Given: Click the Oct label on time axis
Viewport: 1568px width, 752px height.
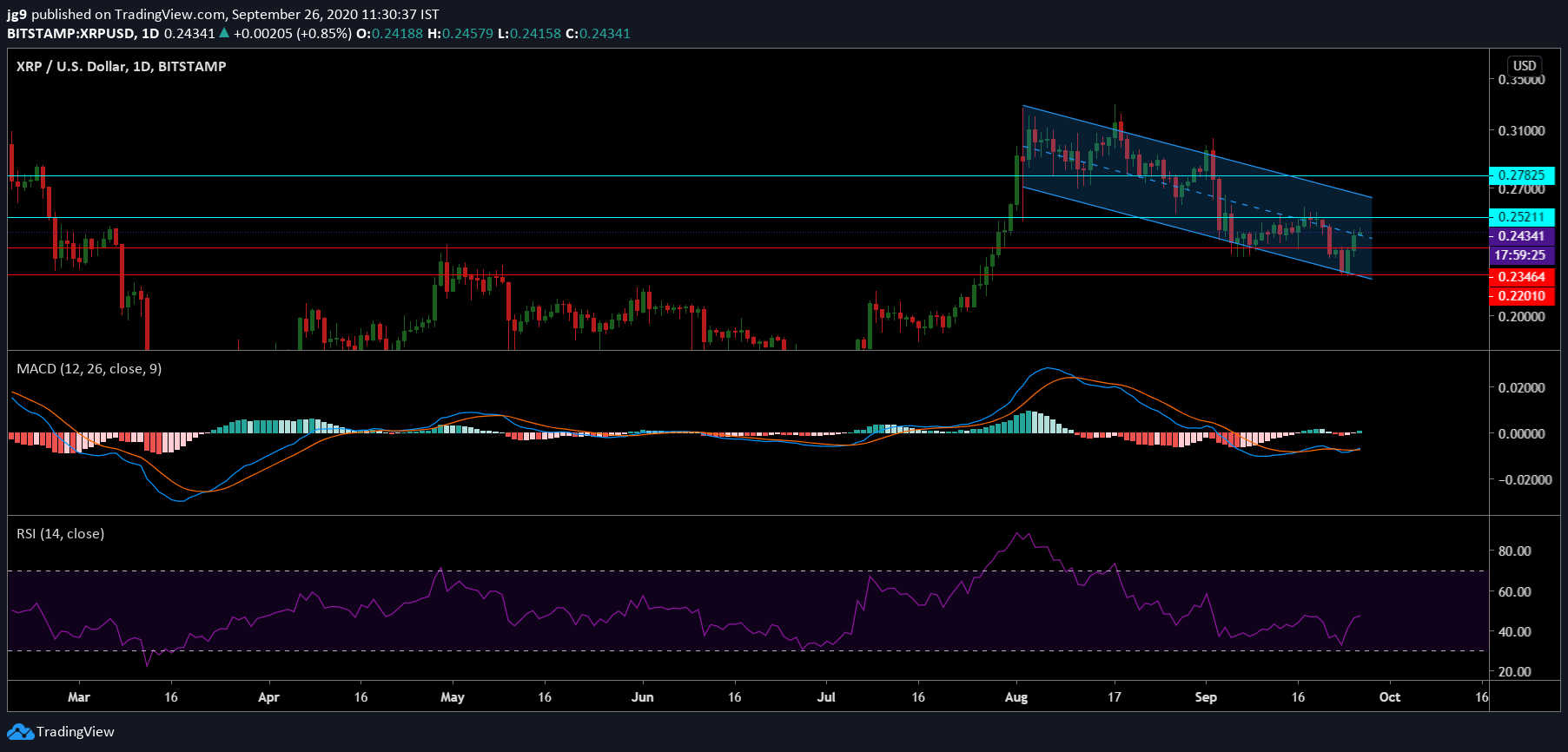Looking at the screenshot, I should [x=1390, y=697].
